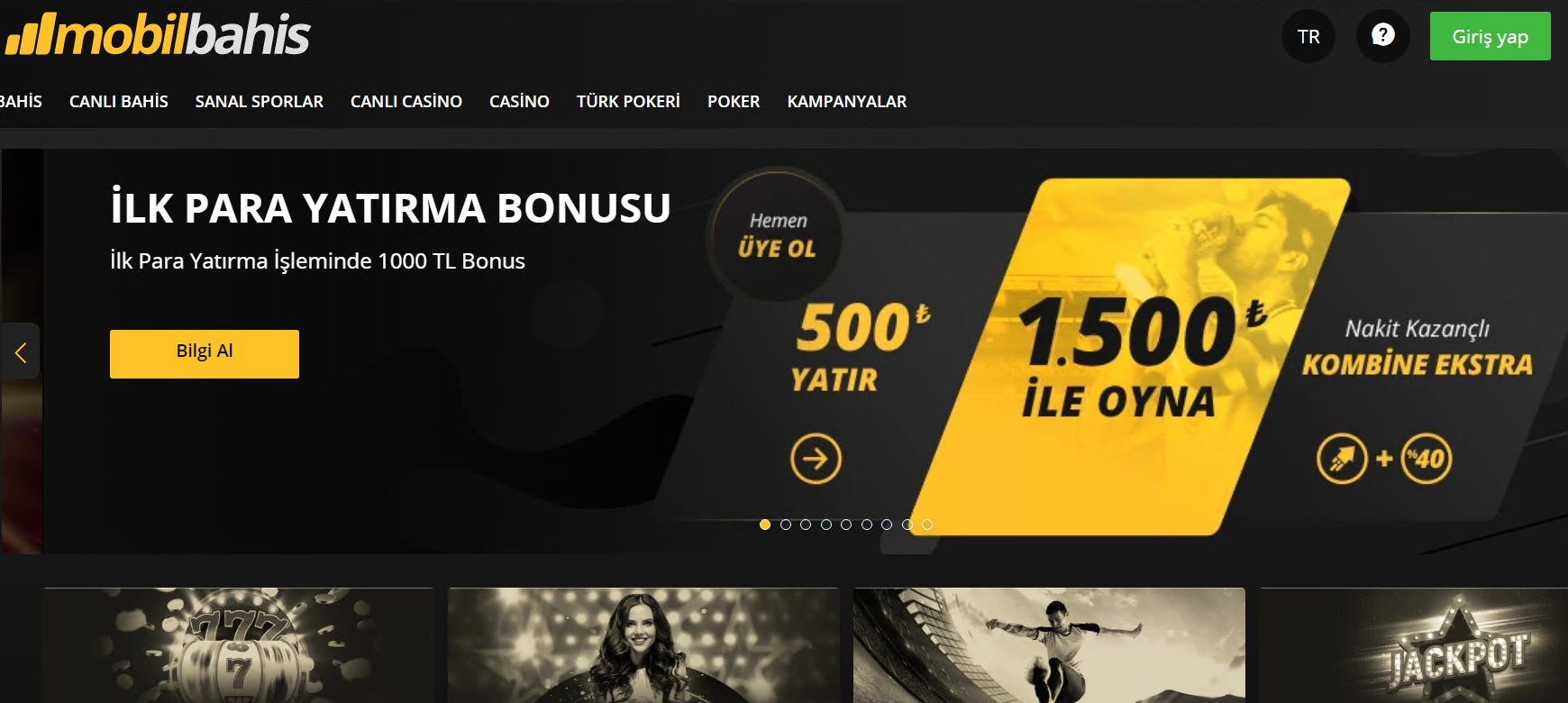Open the help question mark icon

pyautogui.click(x=1382, y=36)
